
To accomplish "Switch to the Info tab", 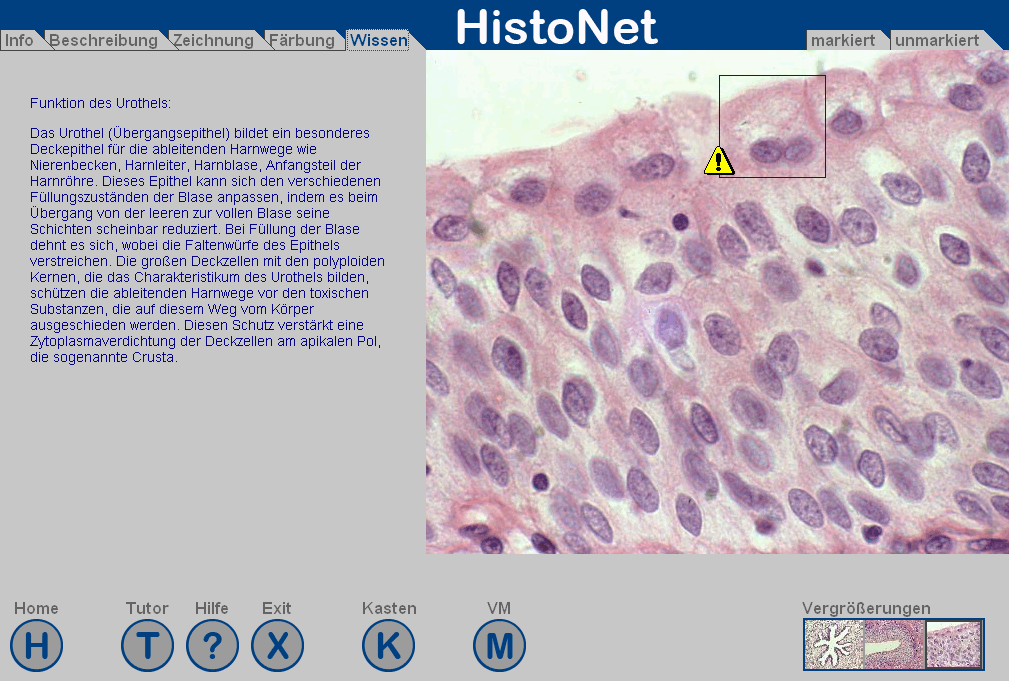I will (19, 41).
